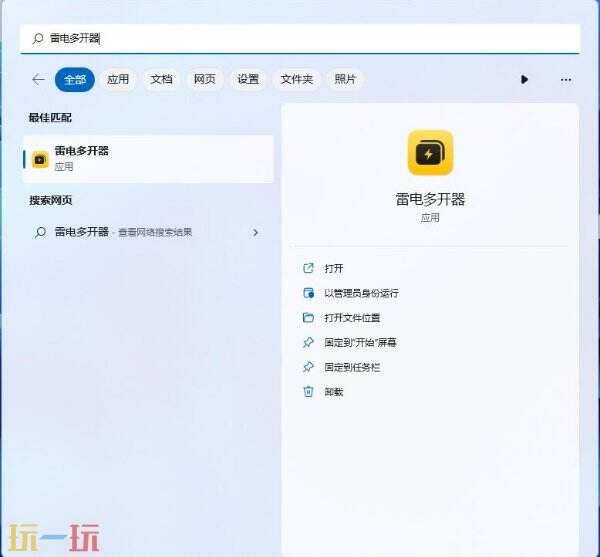
Task: Click 打开 to launch the app
Action: click(334, 269)
